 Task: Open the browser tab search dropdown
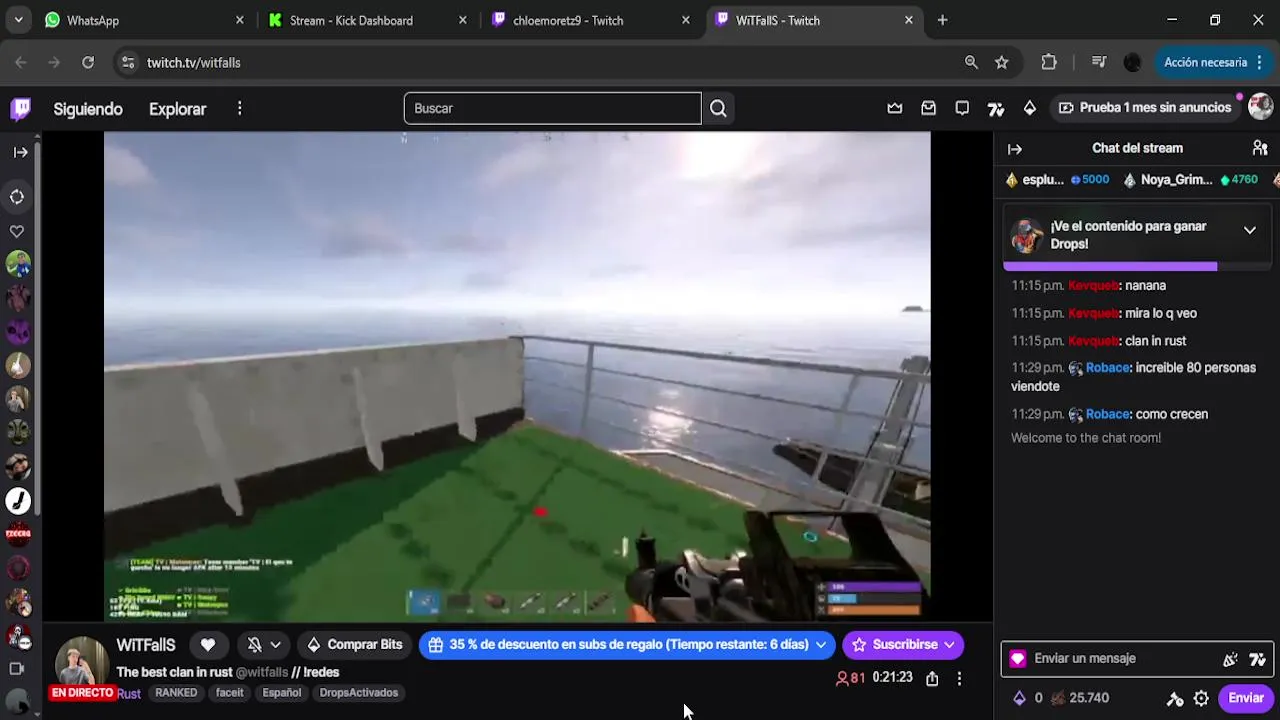(x=18, y=20)
